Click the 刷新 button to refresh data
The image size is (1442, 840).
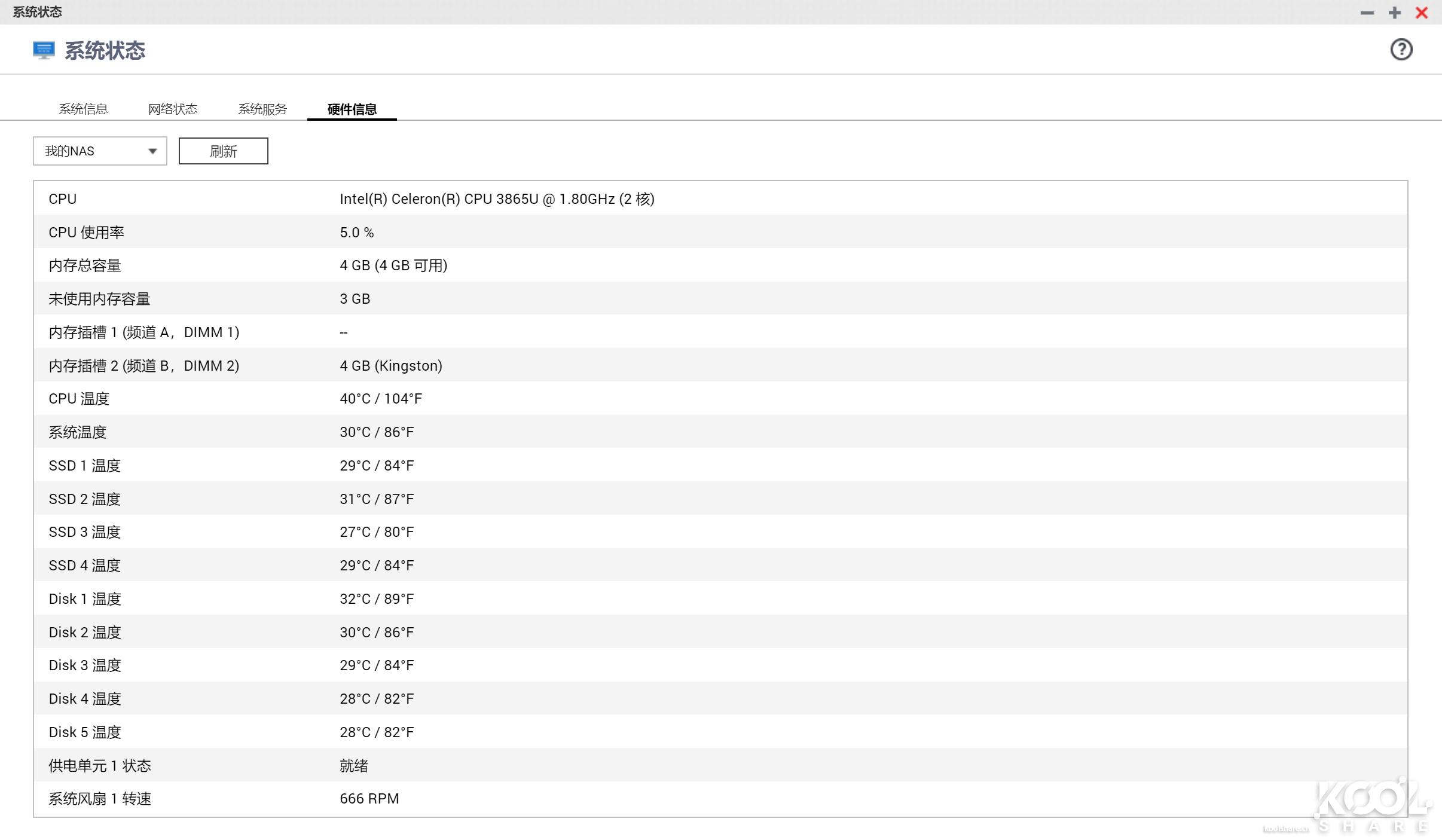click(223, 151)
